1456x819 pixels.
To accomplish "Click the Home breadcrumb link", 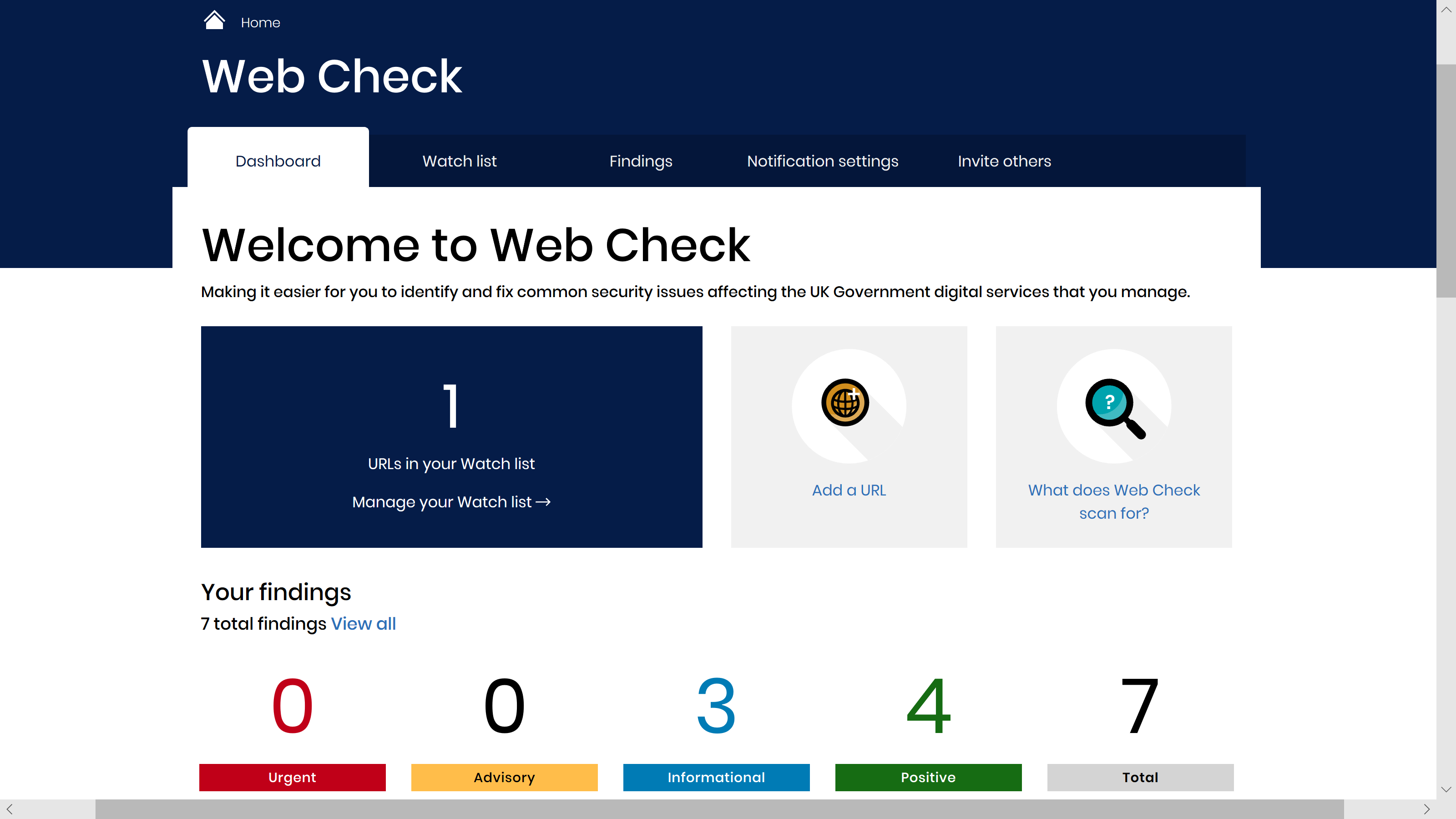I will [x=260, y=23].
